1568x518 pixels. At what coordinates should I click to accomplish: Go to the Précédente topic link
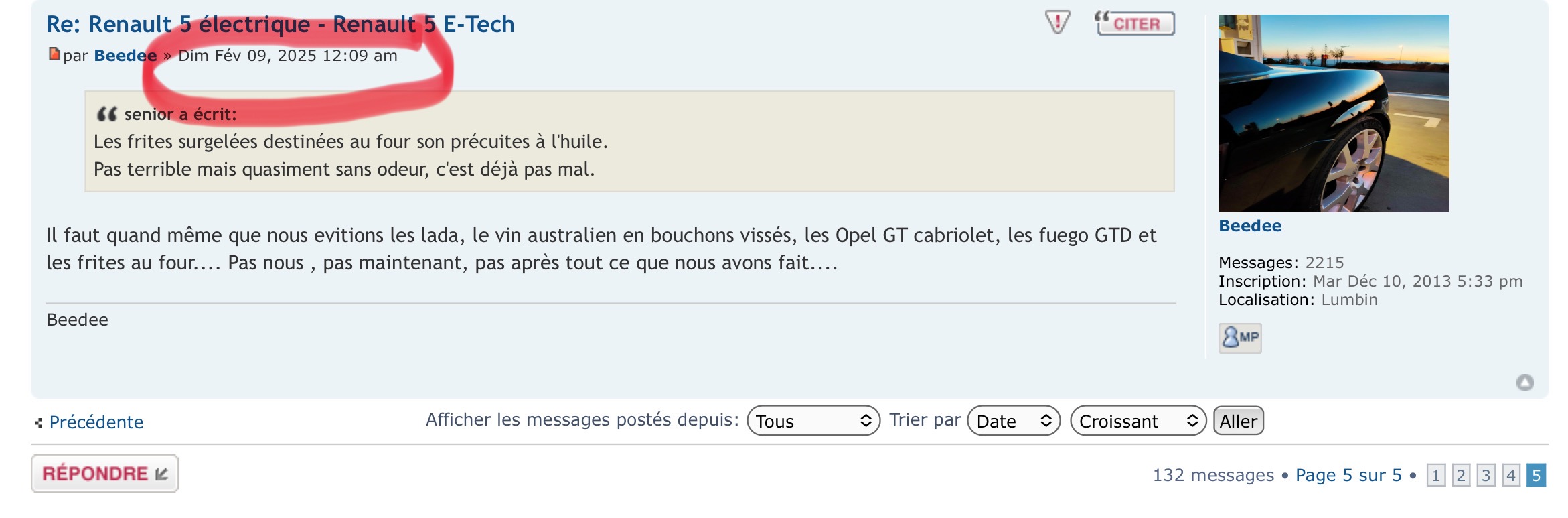(96, 422)
